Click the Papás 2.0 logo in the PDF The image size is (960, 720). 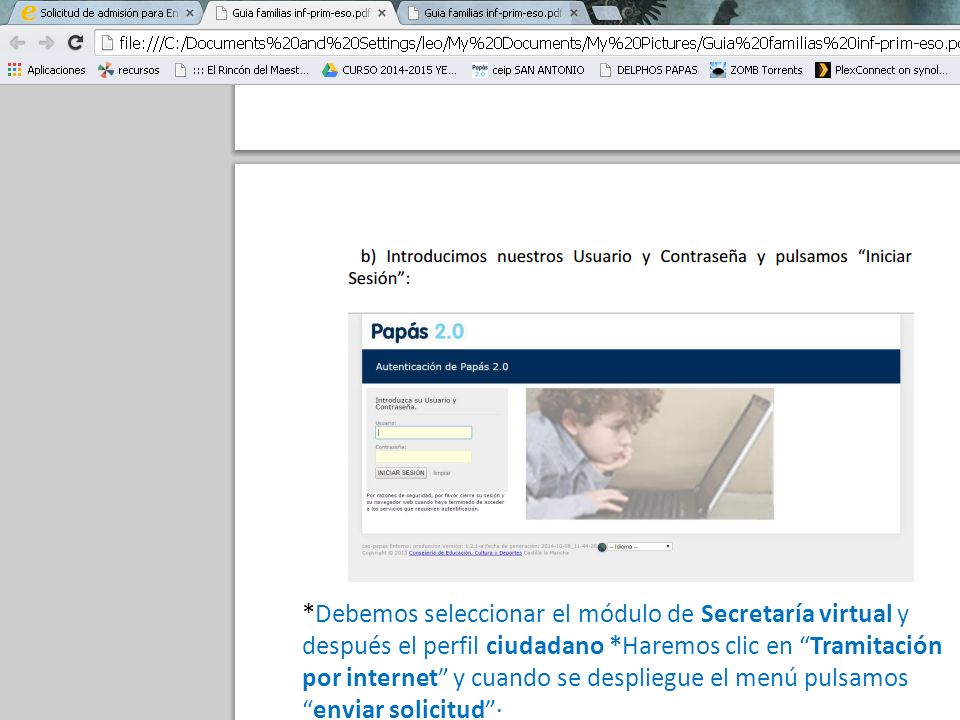coord(418,331)
